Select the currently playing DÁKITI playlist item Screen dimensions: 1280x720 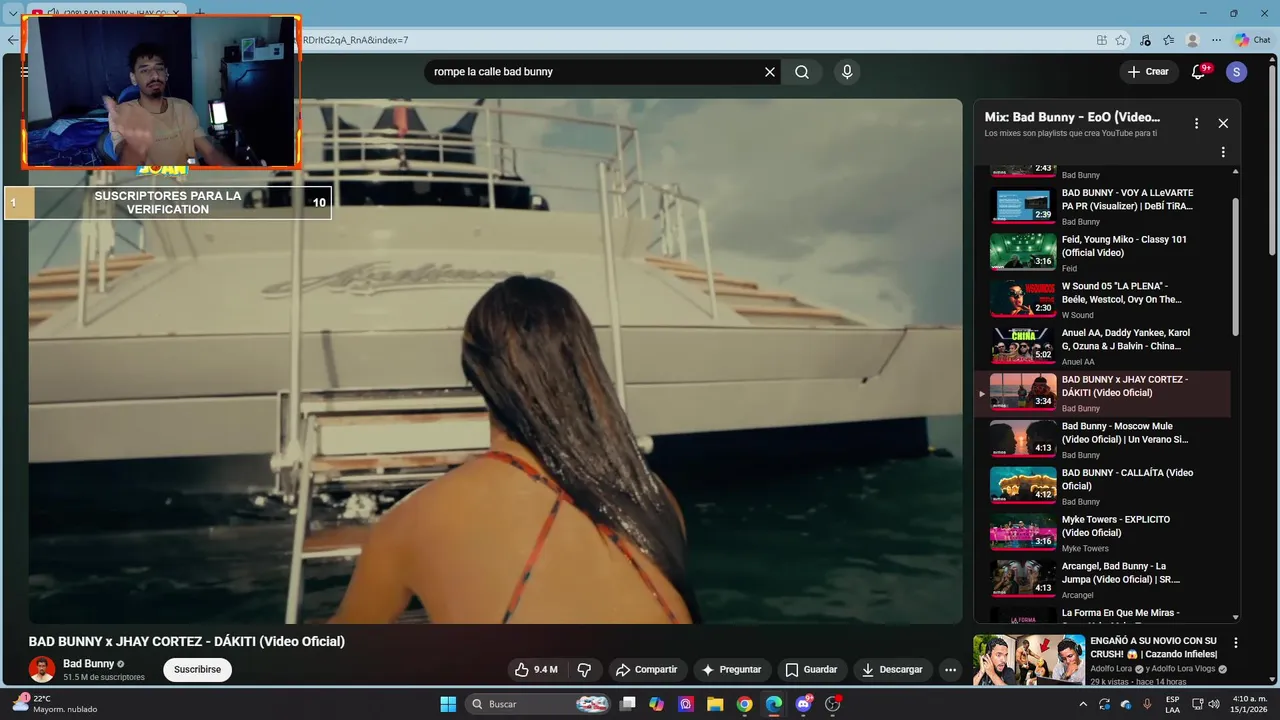pyautogui.click(x=1102, y=393)
